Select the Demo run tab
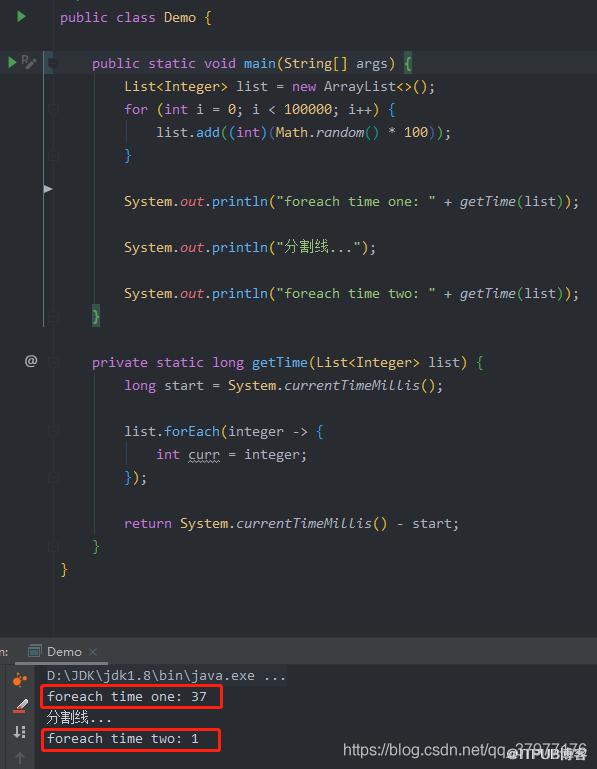Viewport: 597px width, 769px height. click(64, 652)
